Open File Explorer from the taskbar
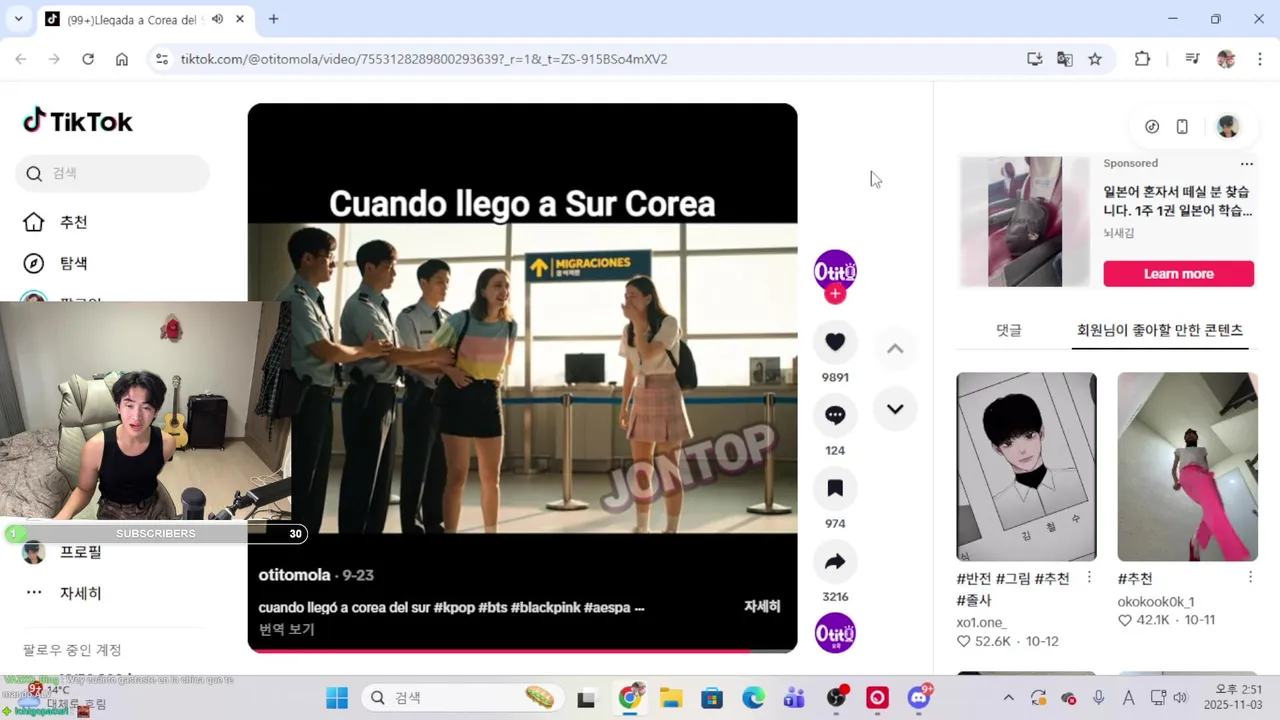Viewport: 1280px width, 720px height. [x=670, y=698]
